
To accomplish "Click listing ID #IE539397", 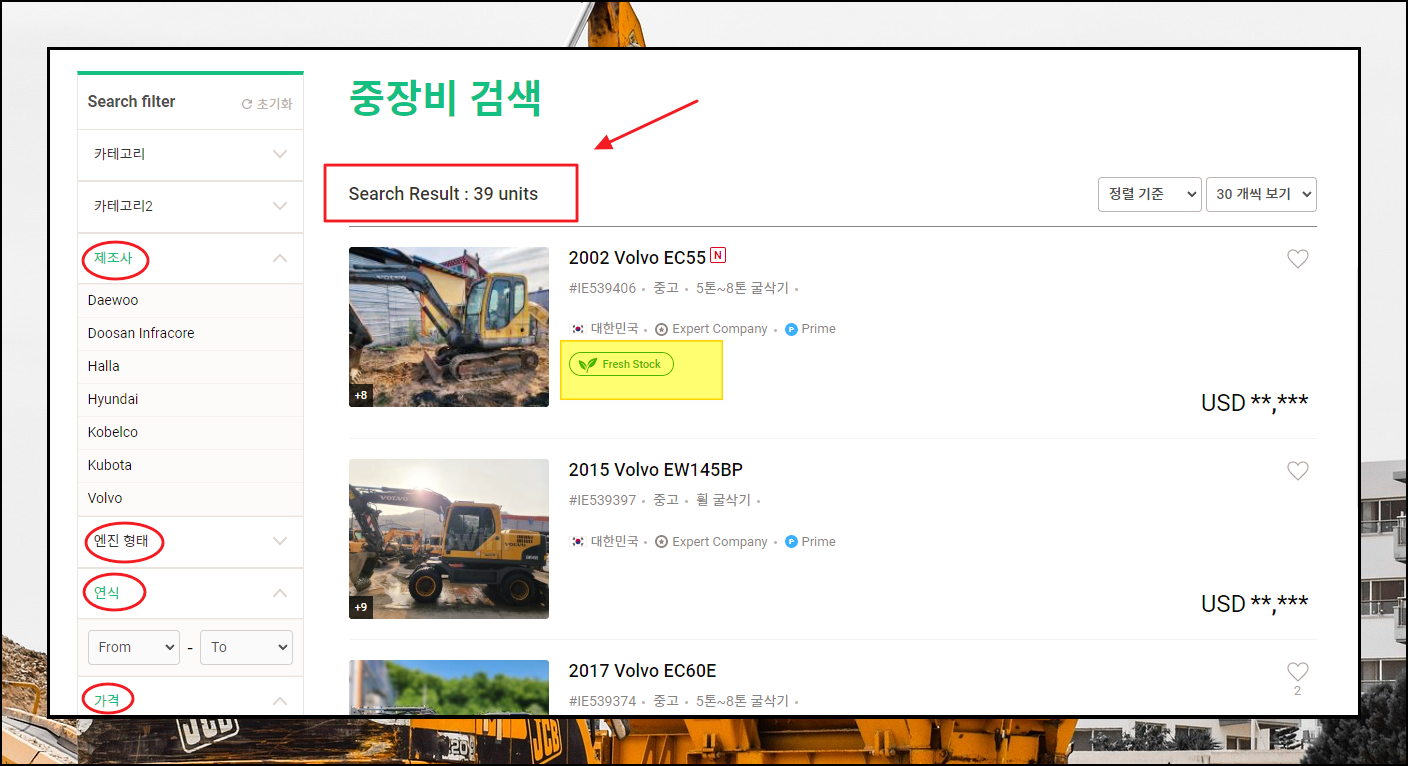I will 602,500.
